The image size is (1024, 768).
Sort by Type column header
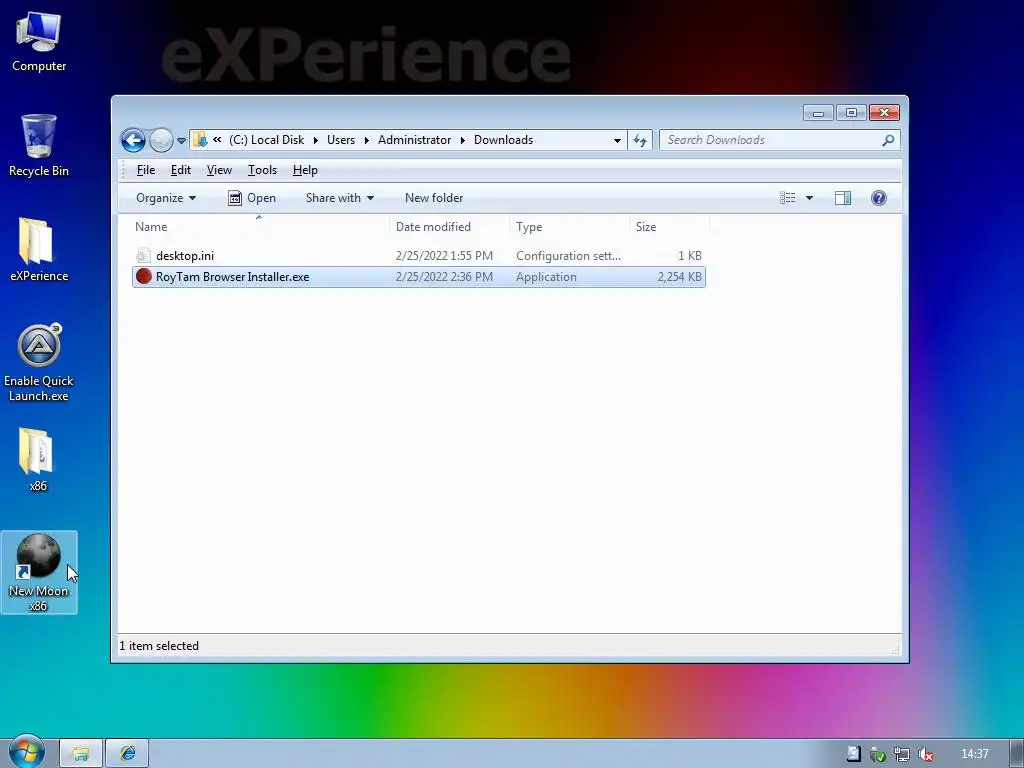click(x=569, y=227)
